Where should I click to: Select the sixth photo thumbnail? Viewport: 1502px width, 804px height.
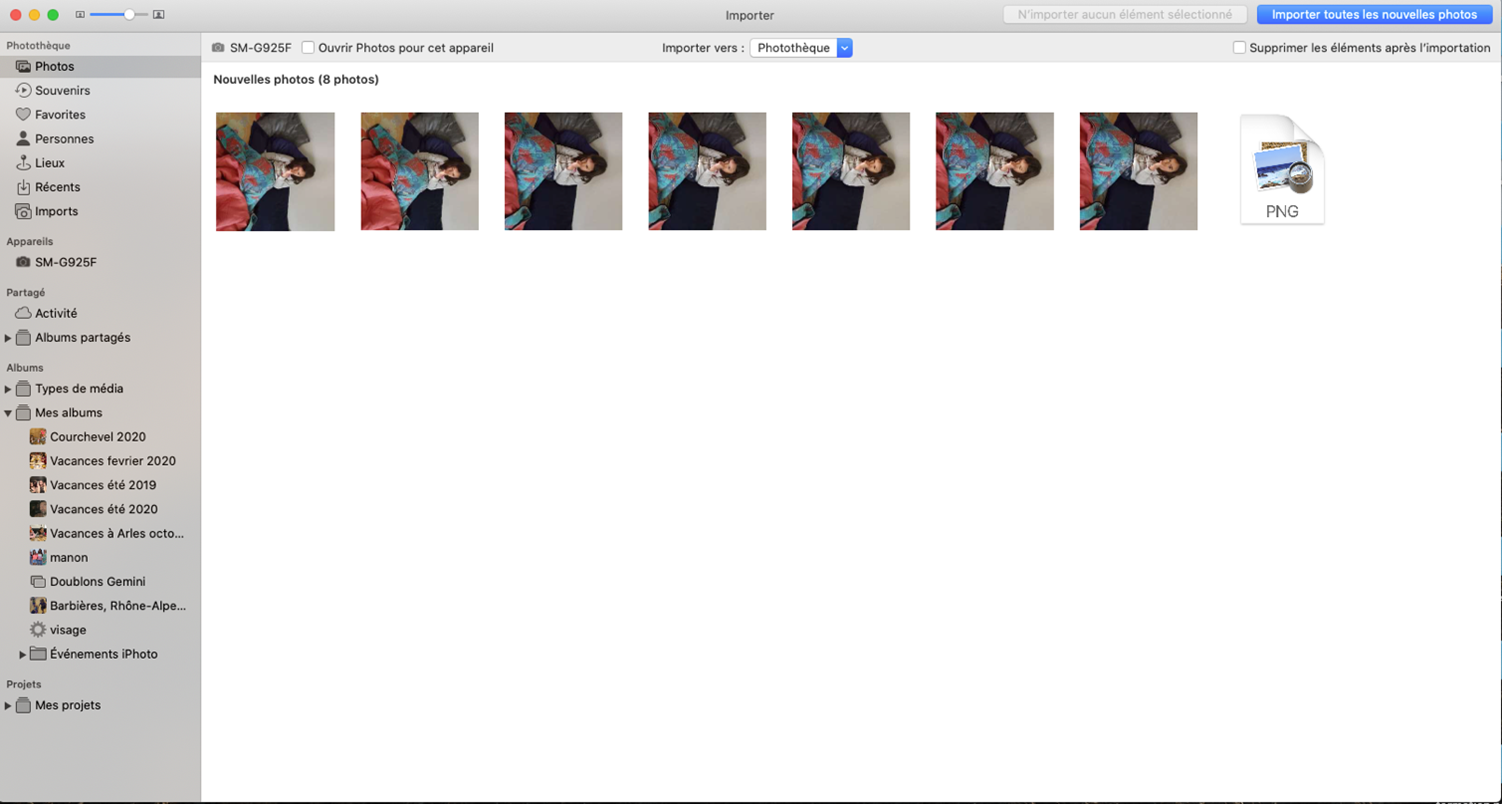[994, 171]
